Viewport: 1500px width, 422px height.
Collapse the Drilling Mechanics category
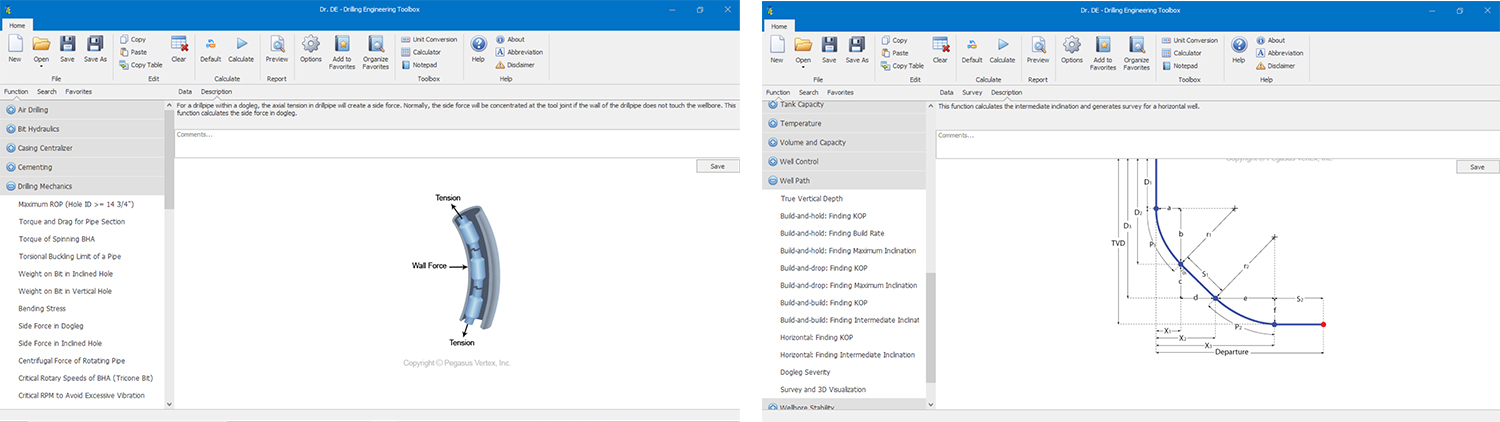45,186
